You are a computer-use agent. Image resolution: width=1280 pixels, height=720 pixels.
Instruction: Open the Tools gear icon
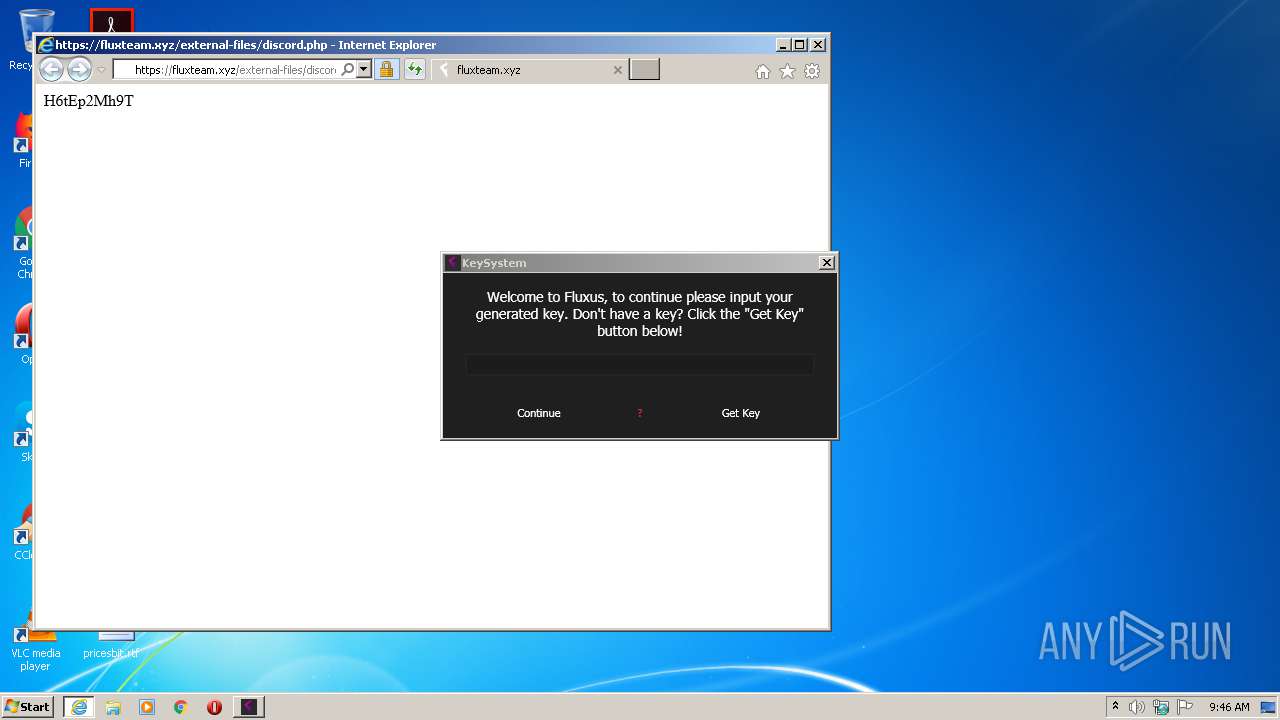click(x=812, y=71)
